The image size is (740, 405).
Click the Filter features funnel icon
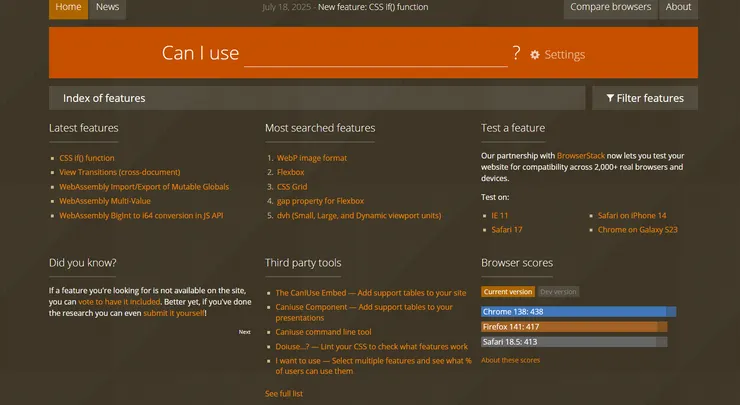coord(610,98)
